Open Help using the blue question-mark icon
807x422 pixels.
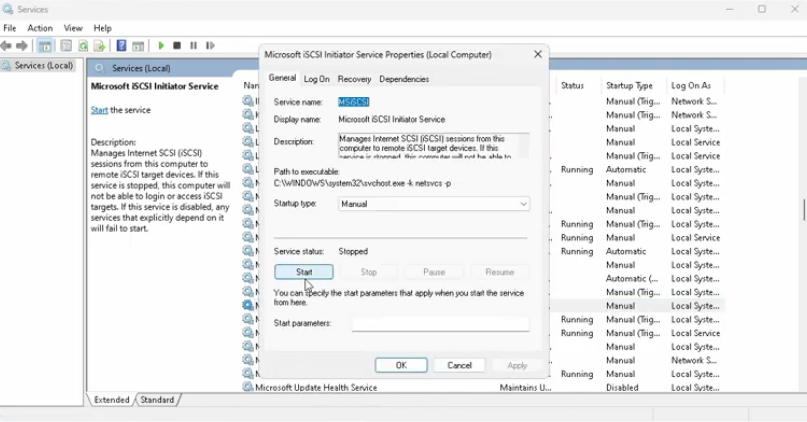121,46
